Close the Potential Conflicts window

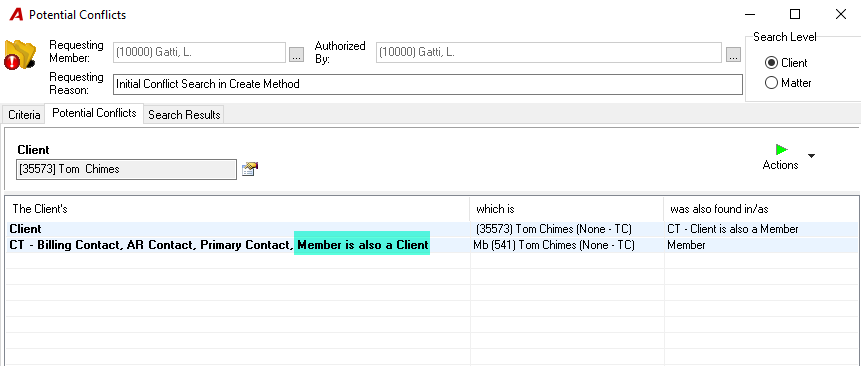pyautogui.click(x=840, y=14)
